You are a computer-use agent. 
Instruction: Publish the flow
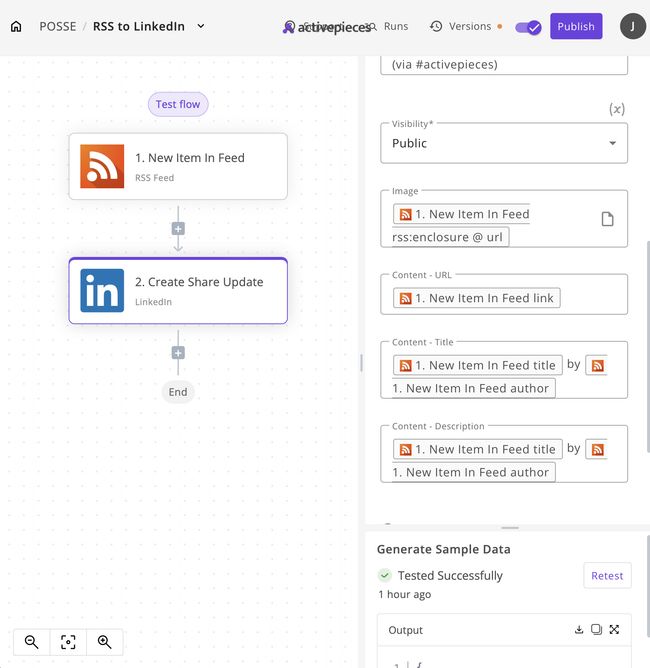[x=576, y=26]
